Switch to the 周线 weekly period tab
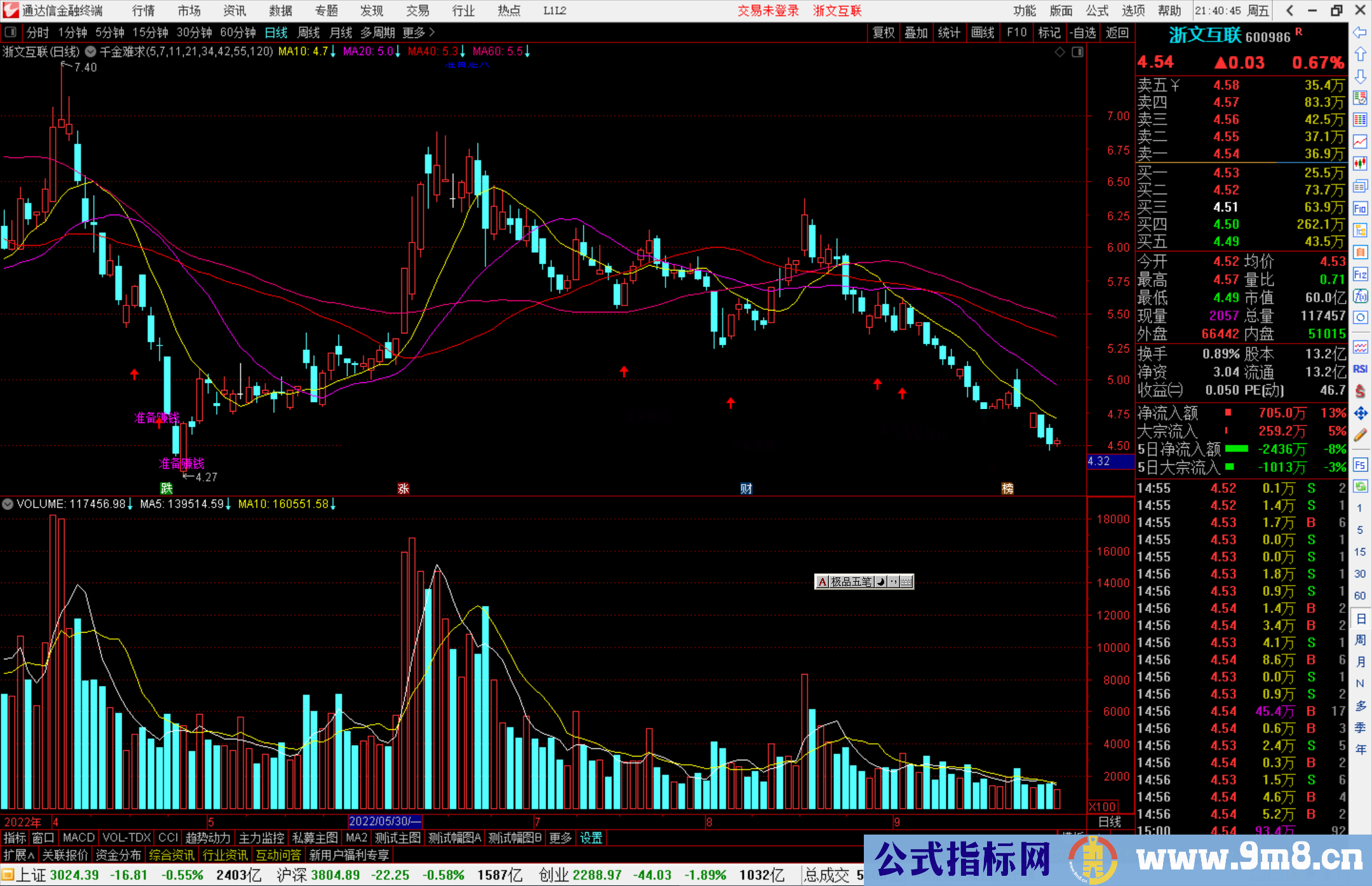Image resolution: width=1372 pixels, height=886 pixels. tap(309, 32)
